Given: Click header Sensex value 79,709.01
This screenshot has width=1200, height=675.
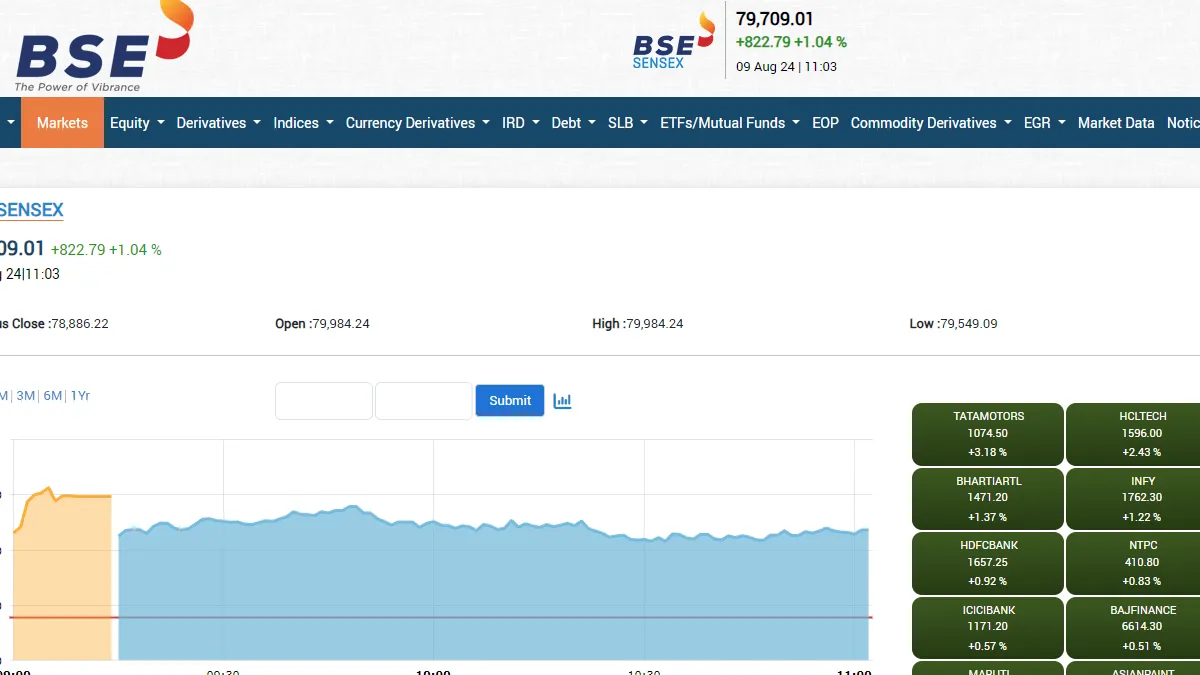Looking at the screenshot, I should click(x=775, y=19).
